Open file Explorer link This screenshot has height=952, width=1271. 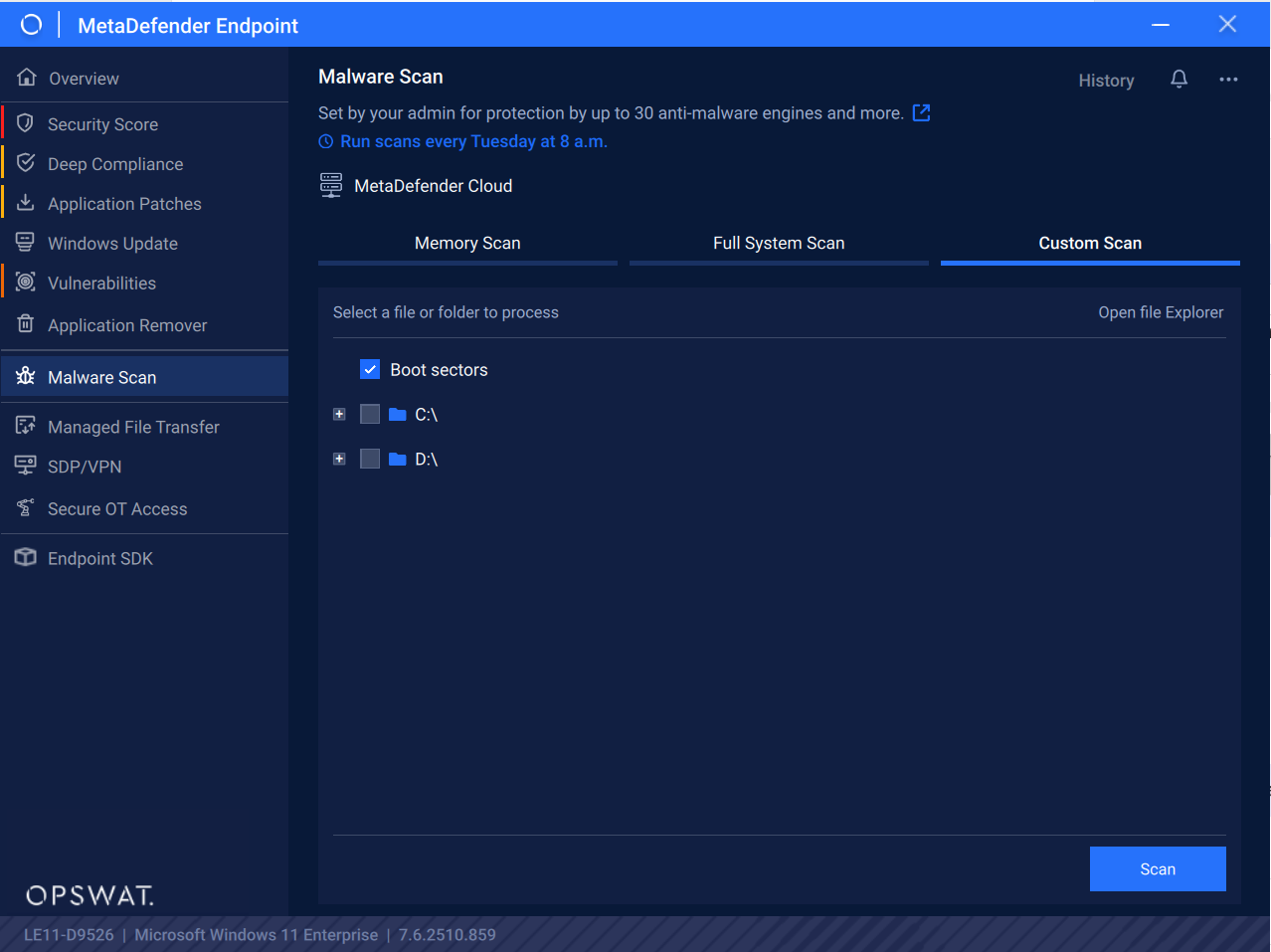(1161, 312)
